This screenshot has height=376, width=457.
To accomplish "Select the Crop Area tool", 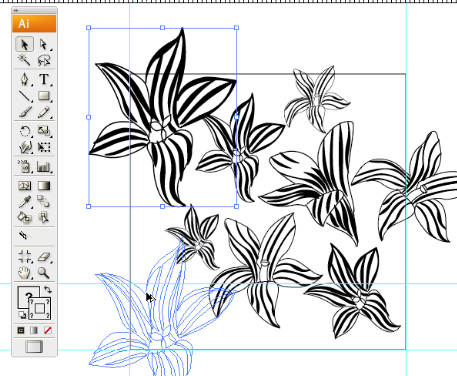I will (25, 257).
